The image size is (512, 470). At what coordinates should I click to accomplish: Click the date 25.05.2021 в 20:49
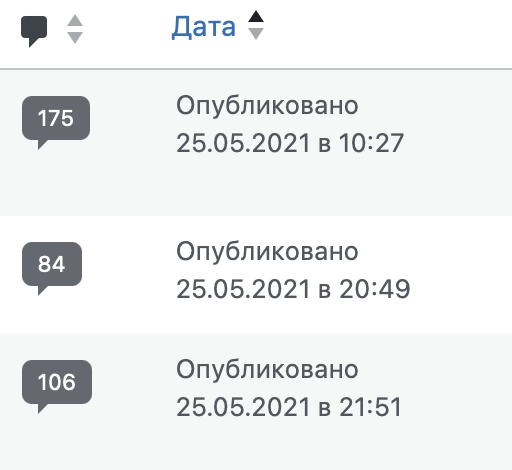click(x=293, y=289)
